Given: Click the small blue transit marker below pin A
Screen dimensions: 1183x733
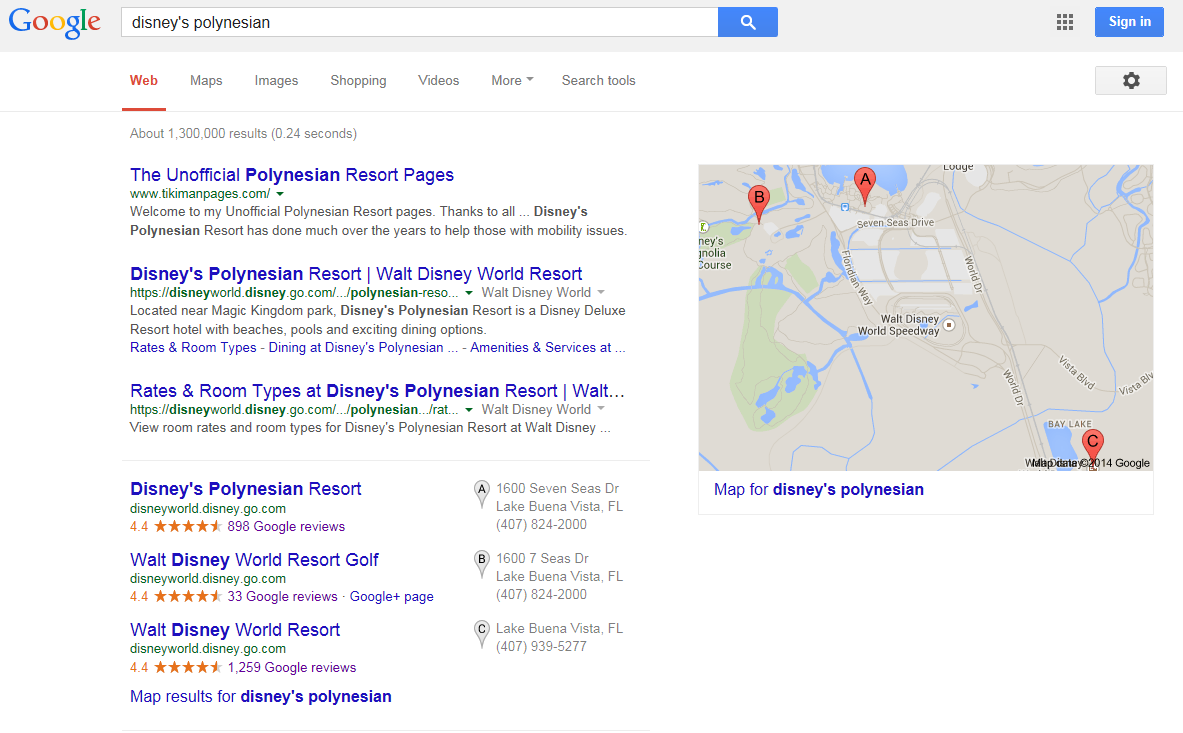Looking at the screenshot, I should pos(844,207).
